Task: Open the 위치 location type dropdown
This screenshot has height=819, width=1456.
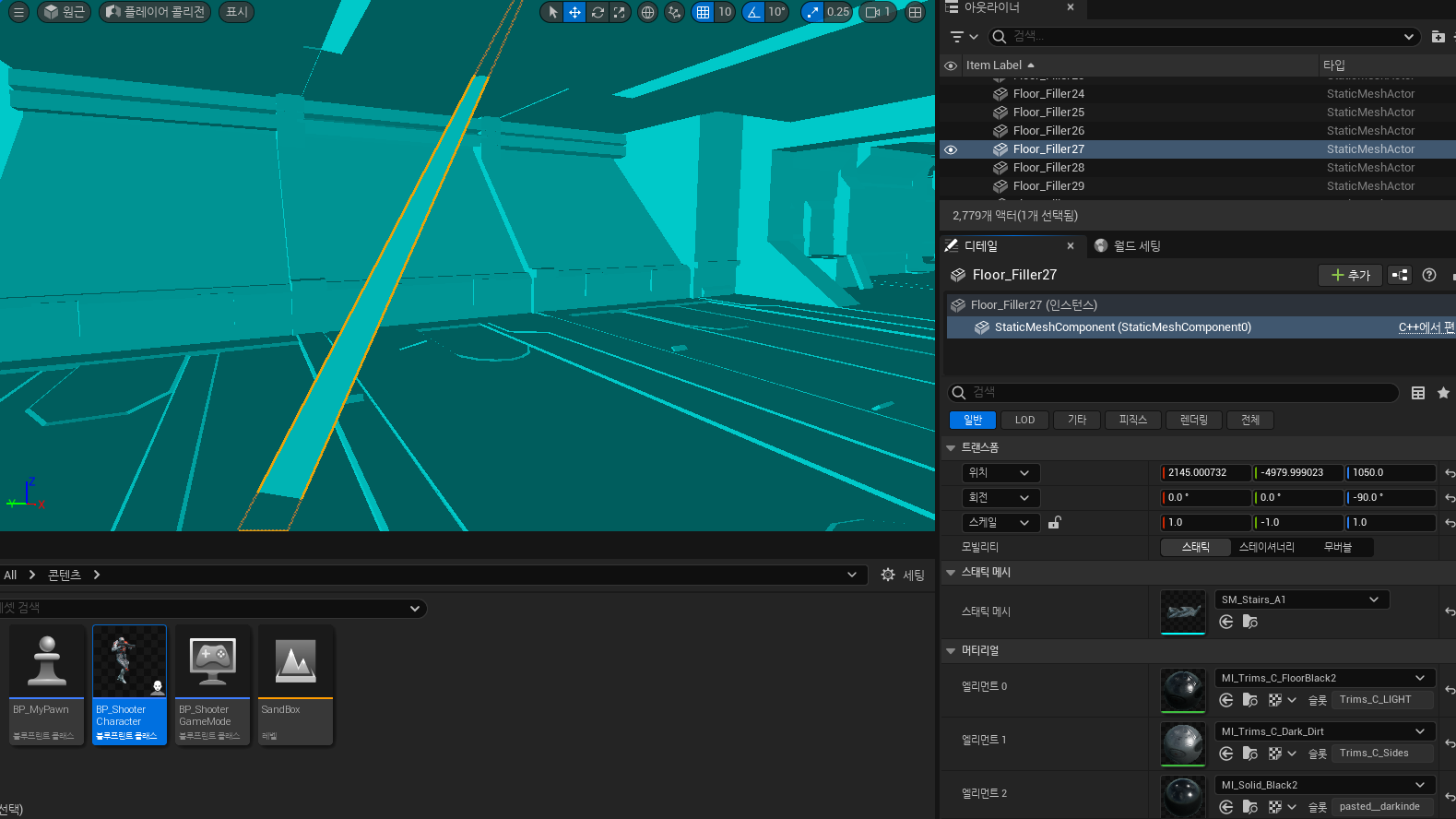Action: [1000, 473]
